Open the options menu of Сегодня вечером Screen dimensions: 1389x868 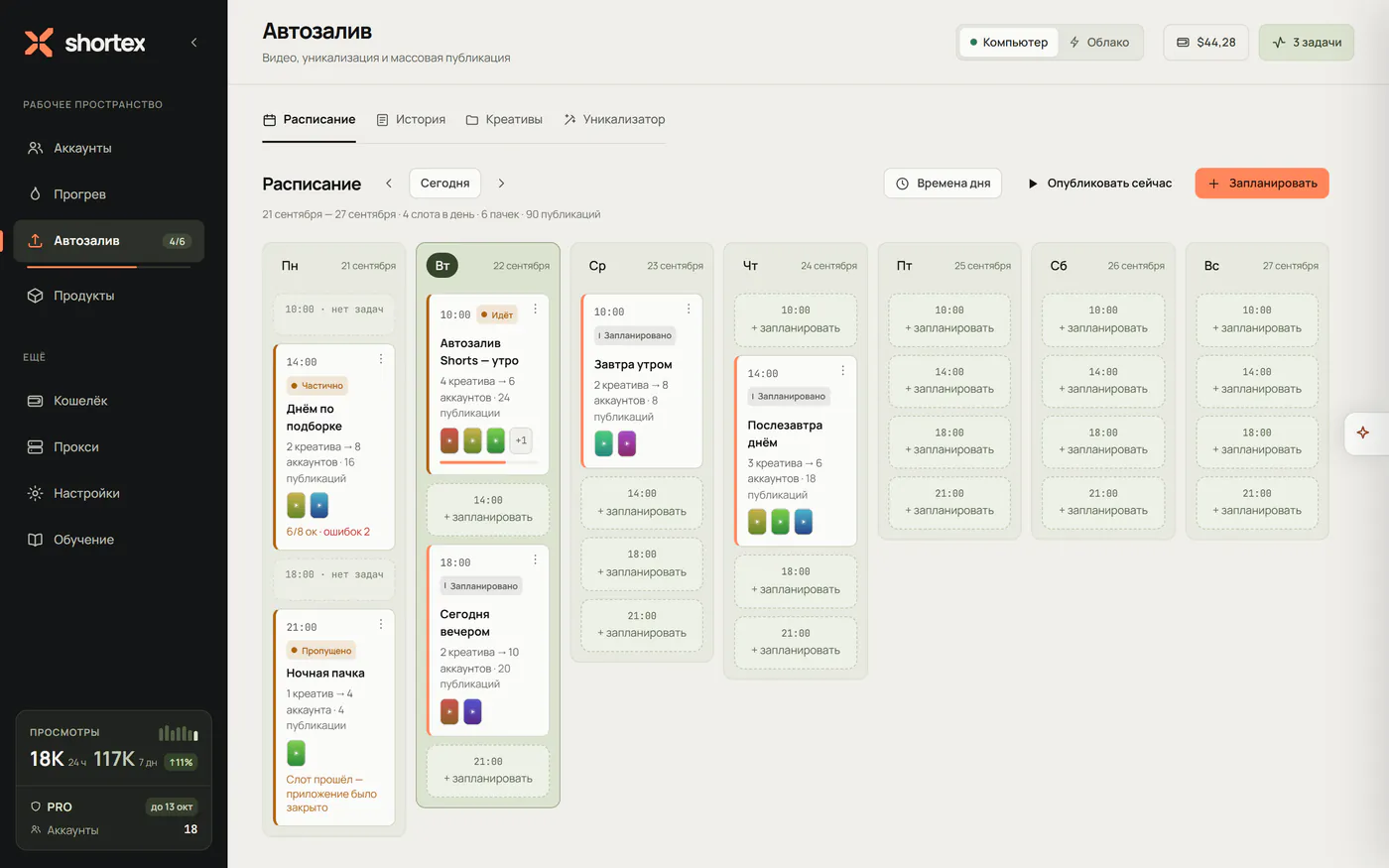click(x=535, y=559)
